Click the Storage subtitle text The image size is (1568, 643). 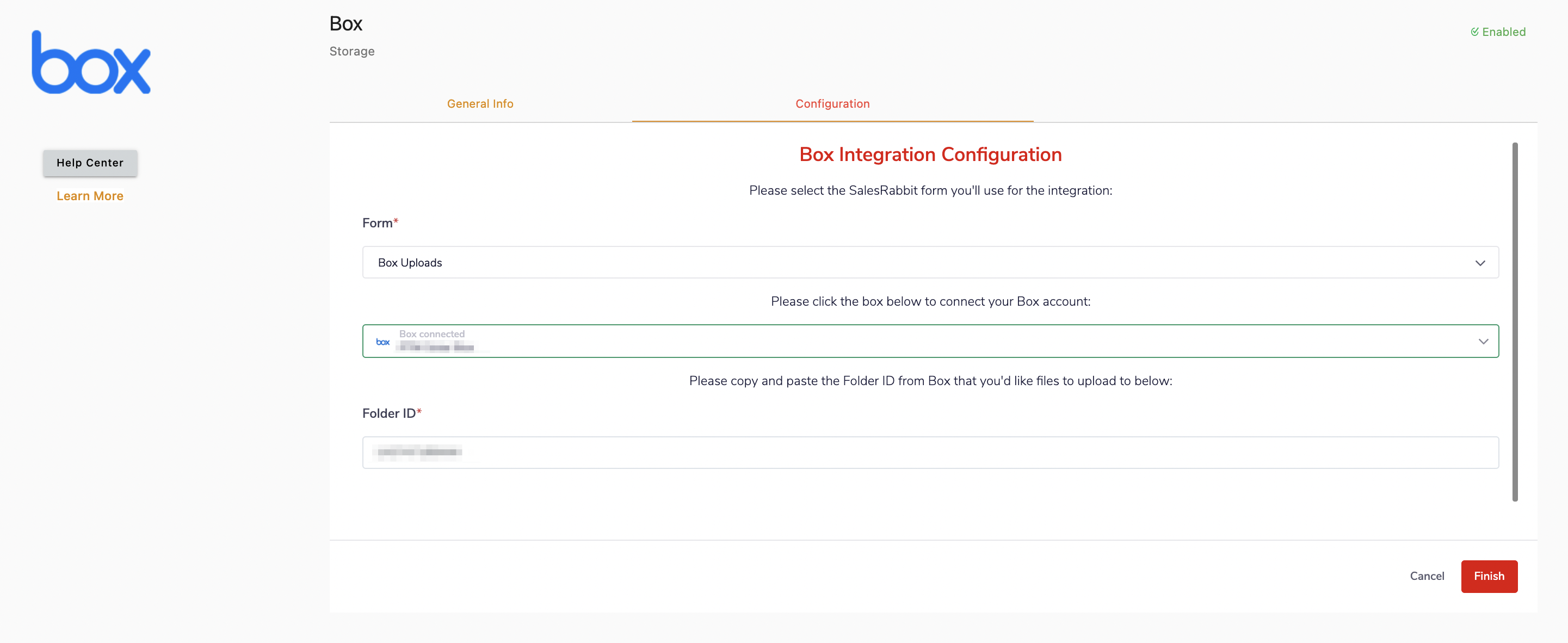[x=352, y=52]
